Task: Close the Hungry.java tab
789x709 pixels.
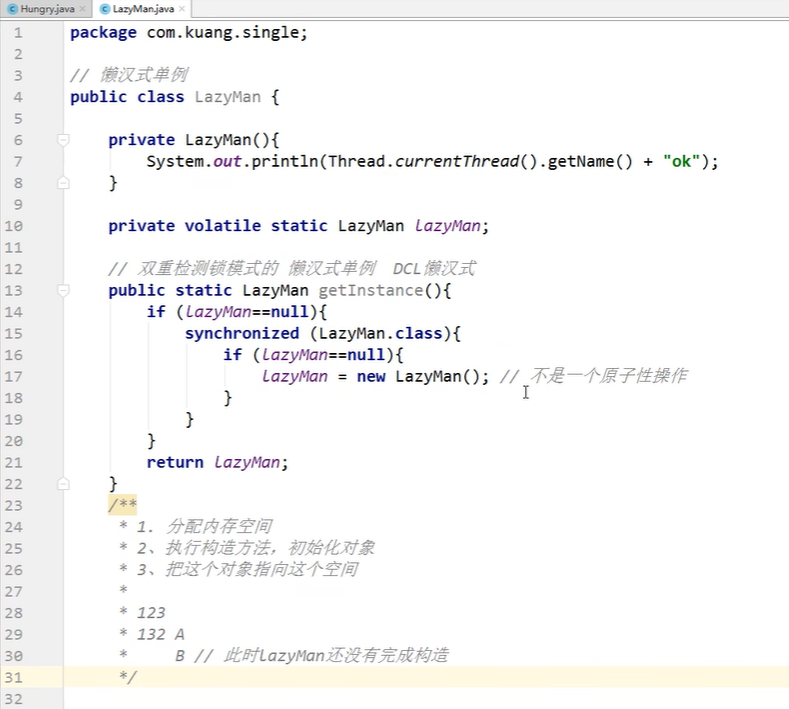Action: pyautogui.click(x=83, y=9)
